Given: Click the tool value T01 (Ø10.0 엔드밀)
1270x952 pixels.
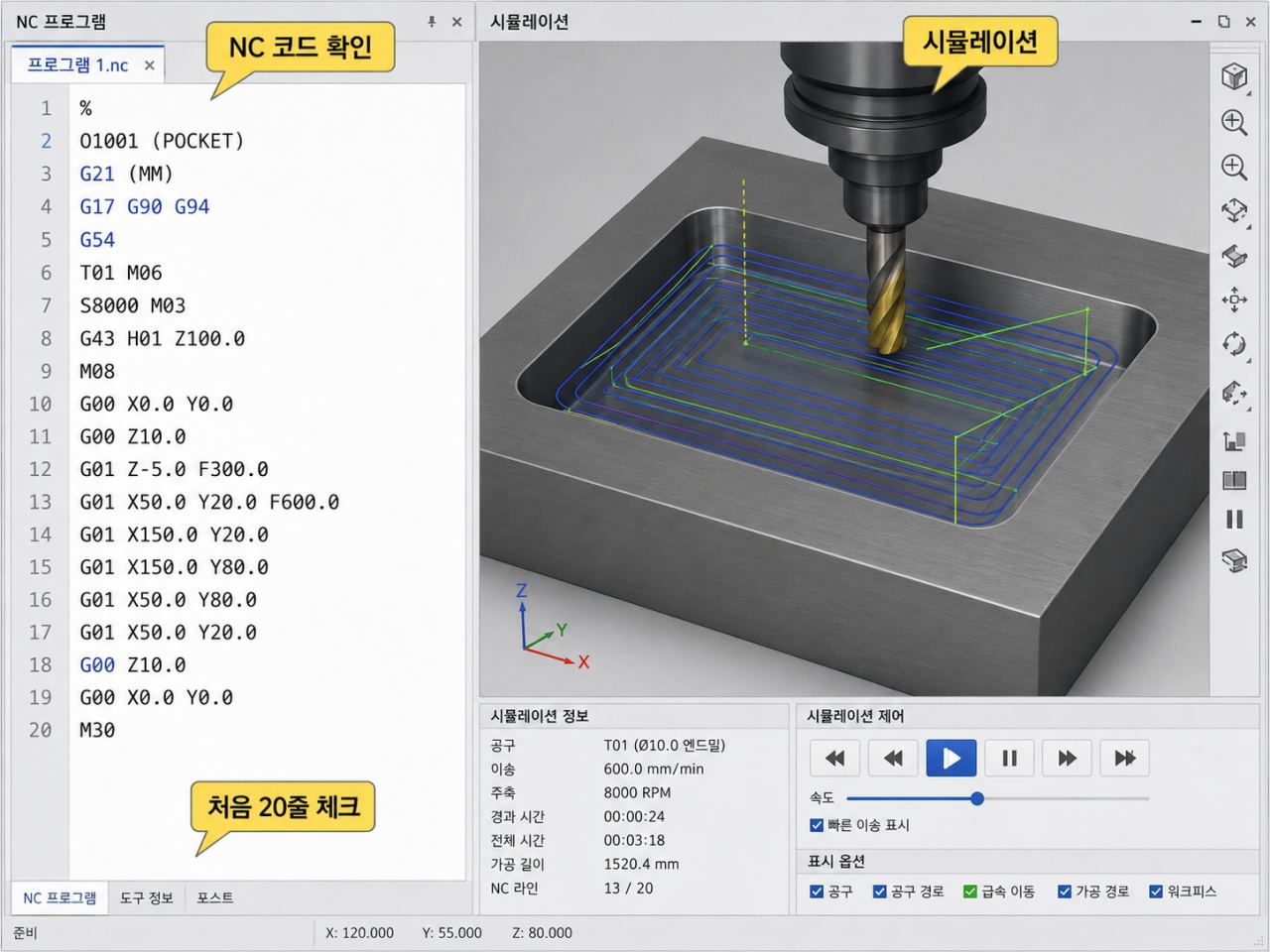Looking at the screenshot, I should click(664, 745).
